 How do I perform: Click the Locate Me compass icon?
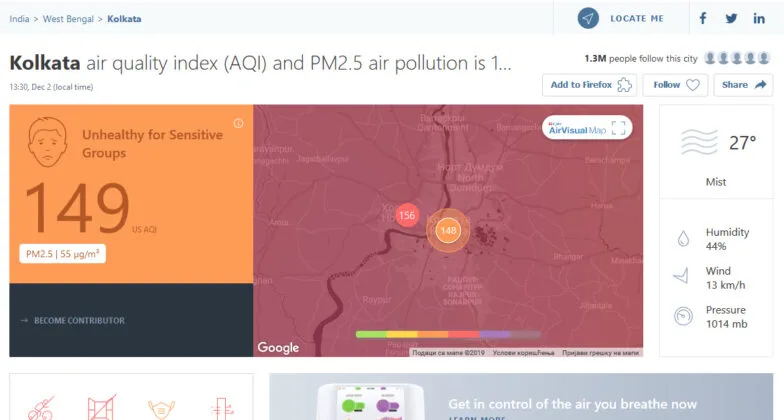click(589, 19)
